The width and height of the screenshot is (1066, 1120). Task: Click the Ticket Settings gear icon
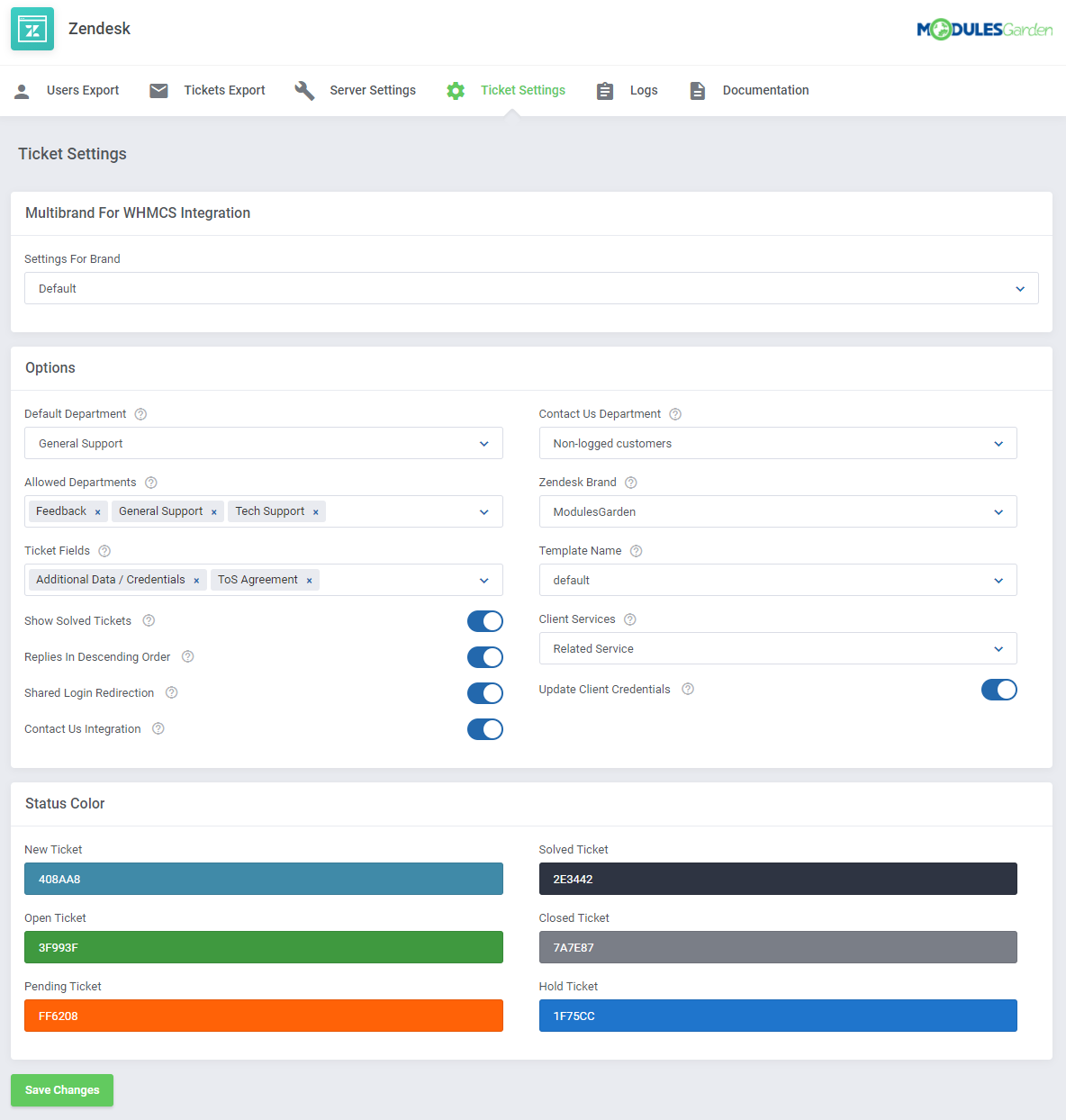pyautogui.click(x=455, y=90)
